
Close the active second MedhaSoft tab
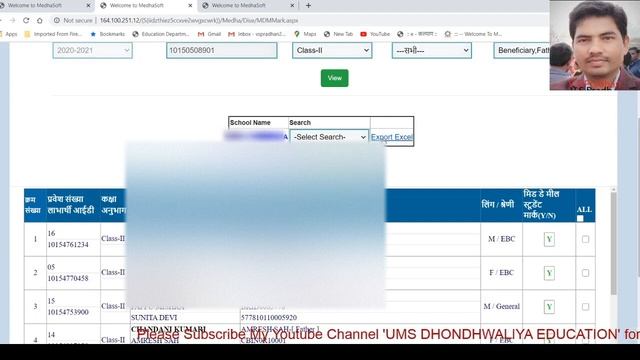click(x=190, y=6)
